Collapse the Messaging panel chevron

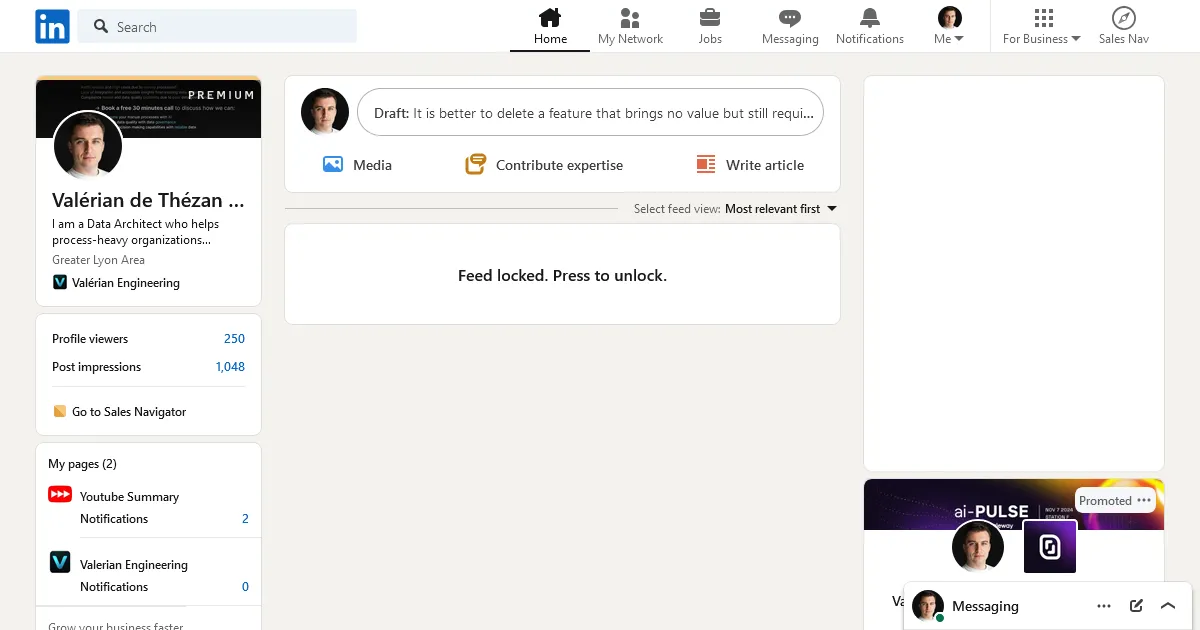1168,605
